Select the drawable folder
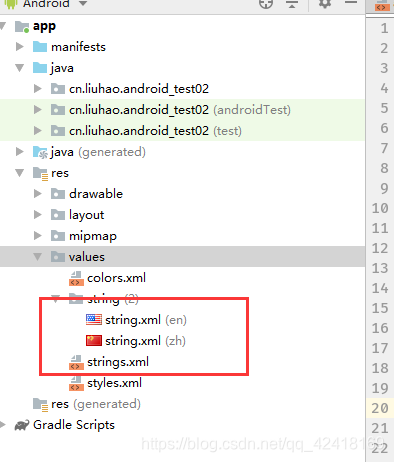Viewport: 394px width, 462px height. tap(96, 194)
